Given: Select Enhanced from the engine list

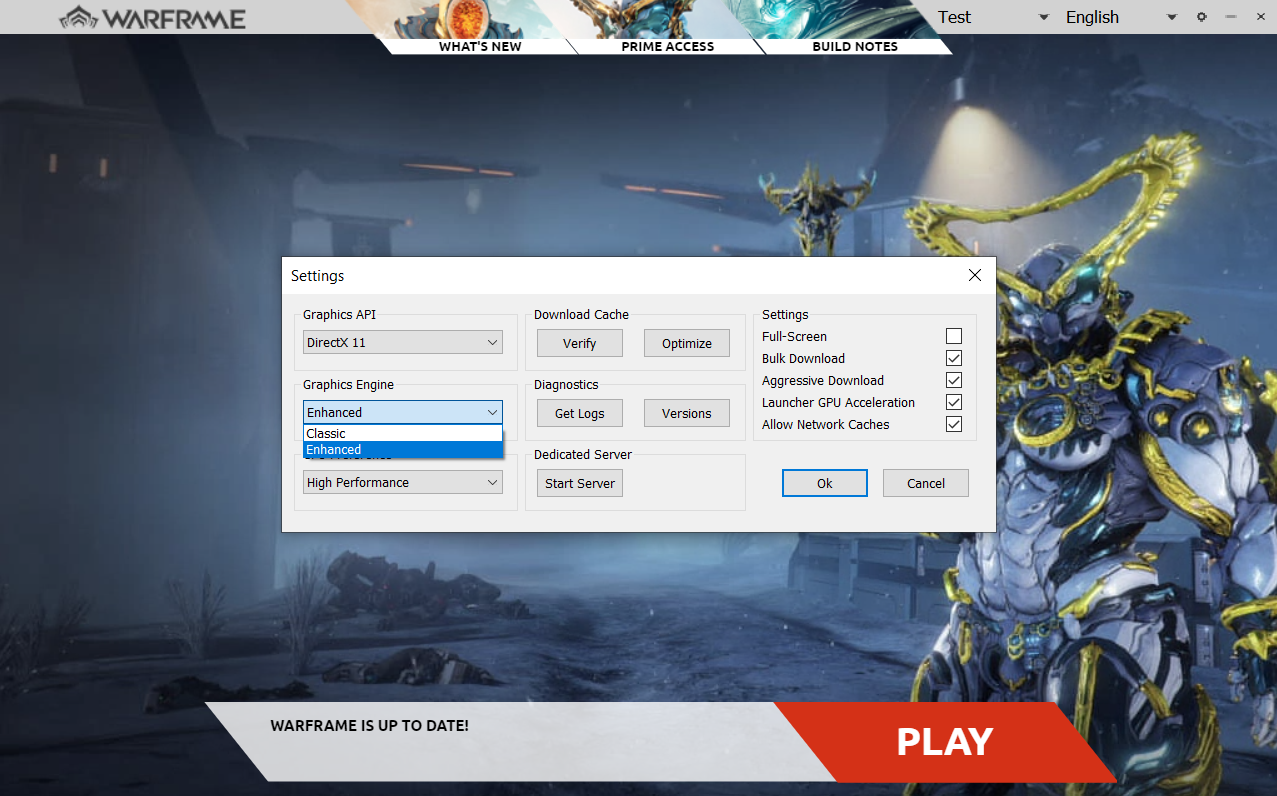Looking at the screenshot, I should 403,449.
